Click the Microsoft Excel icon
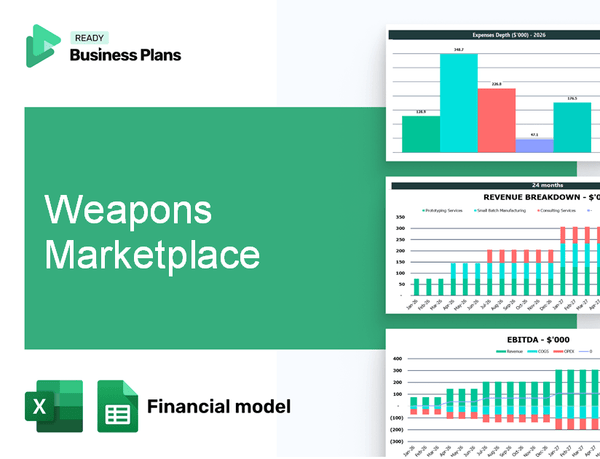 (x=52, y=406)
